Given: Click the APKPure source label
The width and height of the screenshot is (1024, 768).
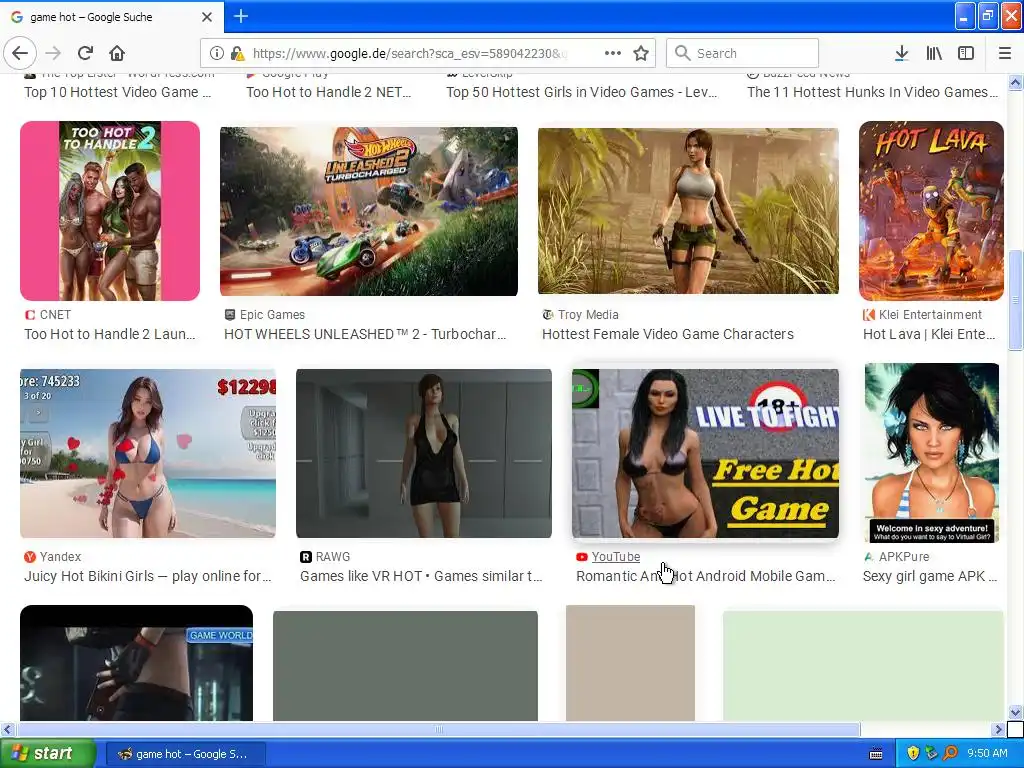Looking at the screenshot, I should pyautogui.click(x=904, y=557).
